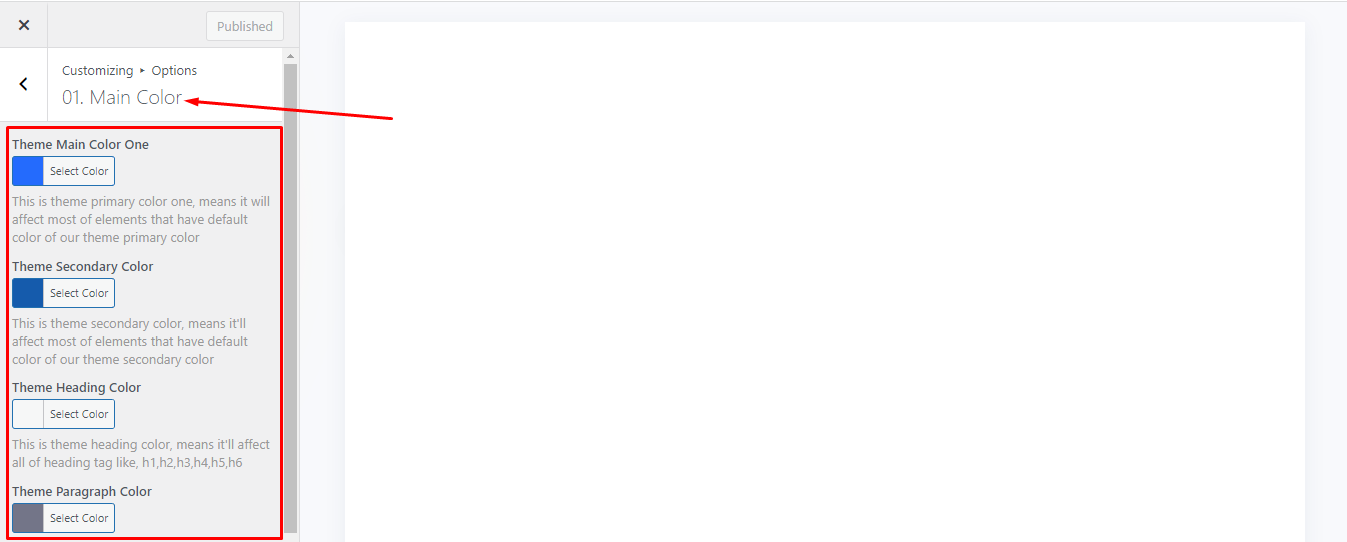Click the sidebar vertical scrollbar thumb
Viewport: 1347px width, 542px height.
coord(291,300)
